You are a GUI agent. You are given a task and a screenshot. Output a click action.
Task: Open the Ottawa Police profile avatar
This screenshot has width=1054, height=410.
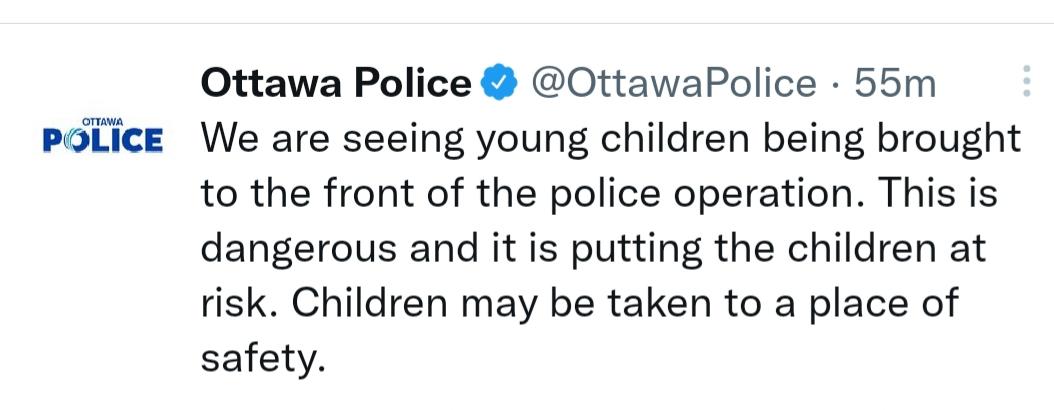pos(104,135)
